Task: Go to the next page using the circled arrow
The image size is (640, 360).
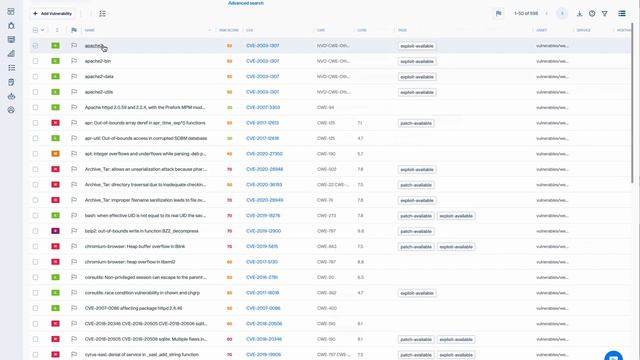Action: pyautogui.click(x=562, y=13)
